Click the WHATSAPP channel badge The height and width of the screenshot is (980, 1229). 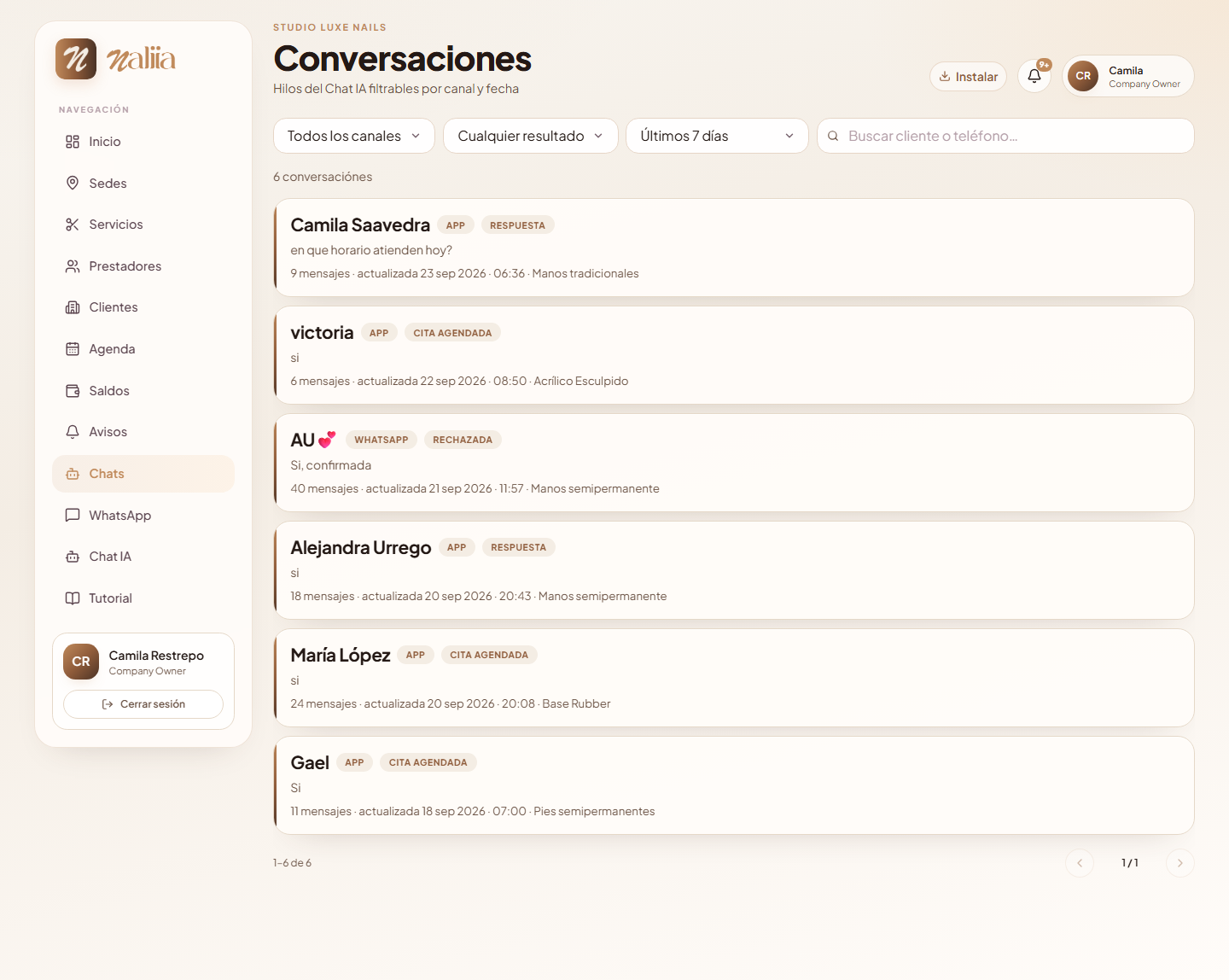382,440
